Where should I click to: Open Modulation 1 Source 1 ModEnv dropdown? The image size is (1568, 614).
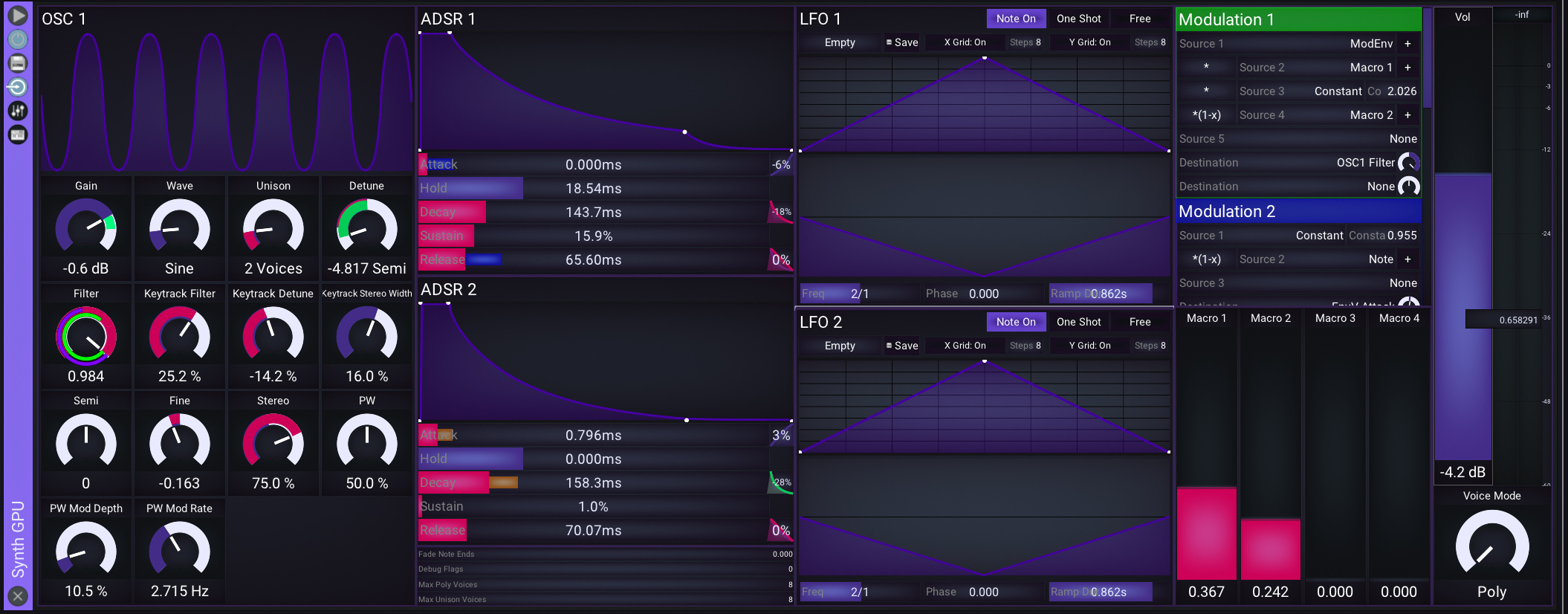[x=1286, y=44]
